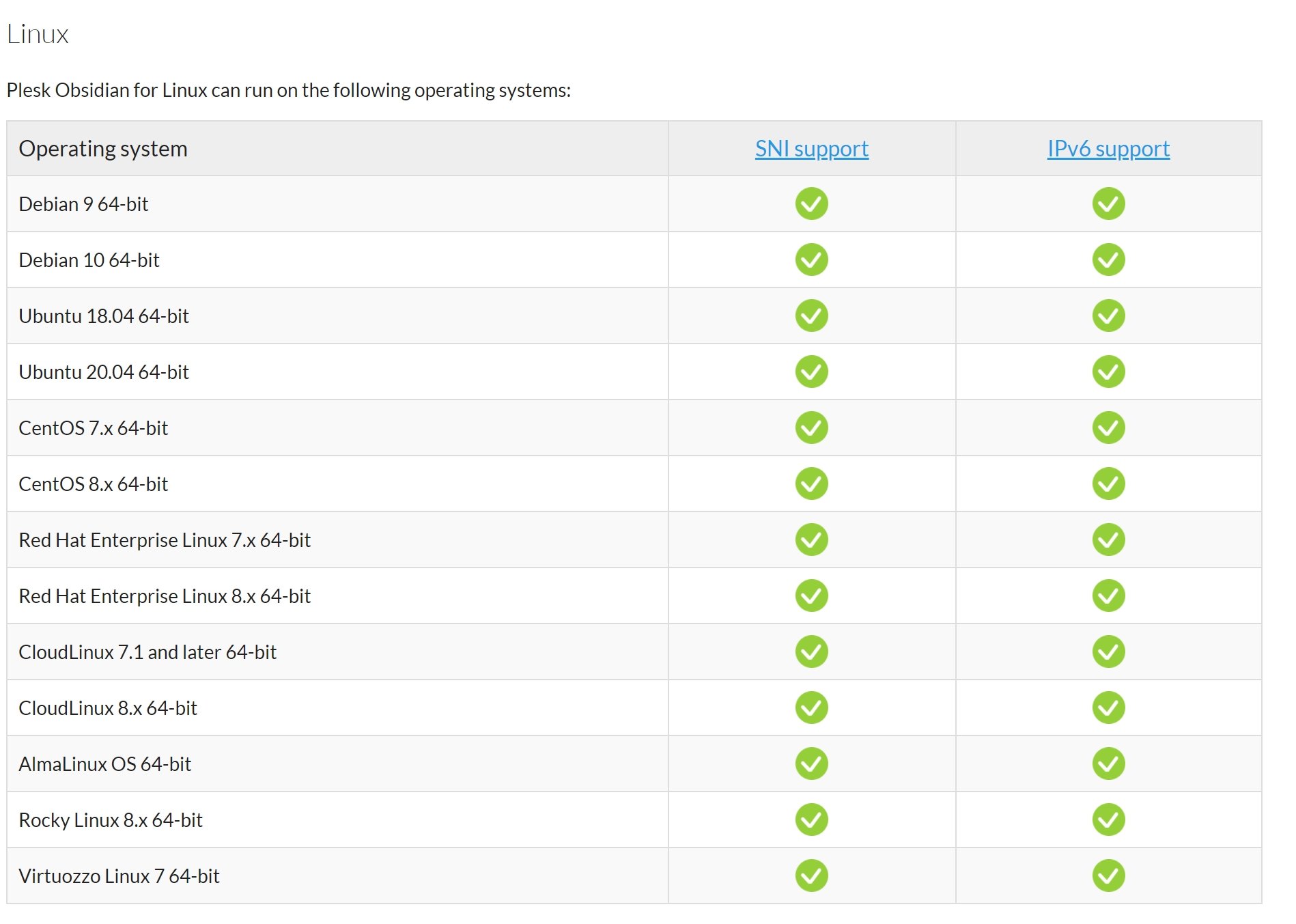Click SNI checkmark for Rocky Linux 8.x
This screenshot has width=1296, height=924.
coord(811,820)
